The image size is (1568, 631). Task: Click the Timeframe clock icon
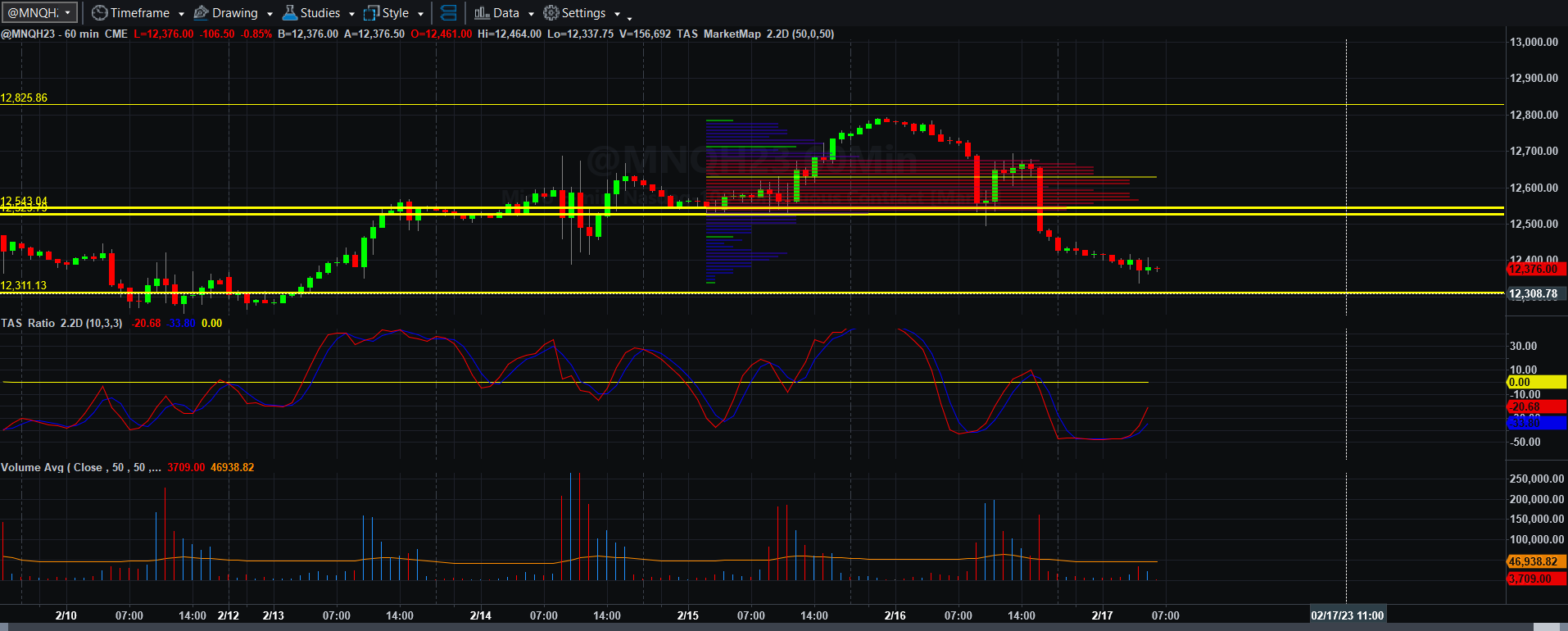click(99, 13)
